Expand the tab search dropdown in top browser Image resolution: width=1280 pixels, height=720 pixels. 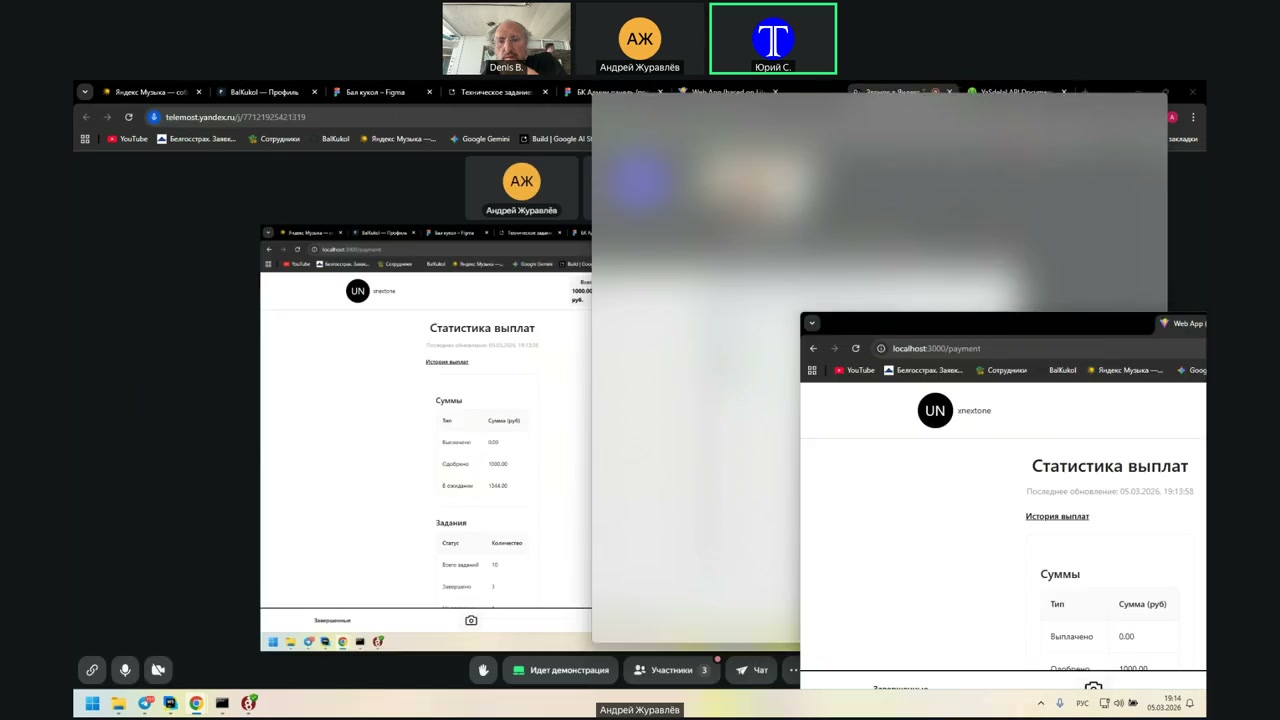(x=85, y=92)
